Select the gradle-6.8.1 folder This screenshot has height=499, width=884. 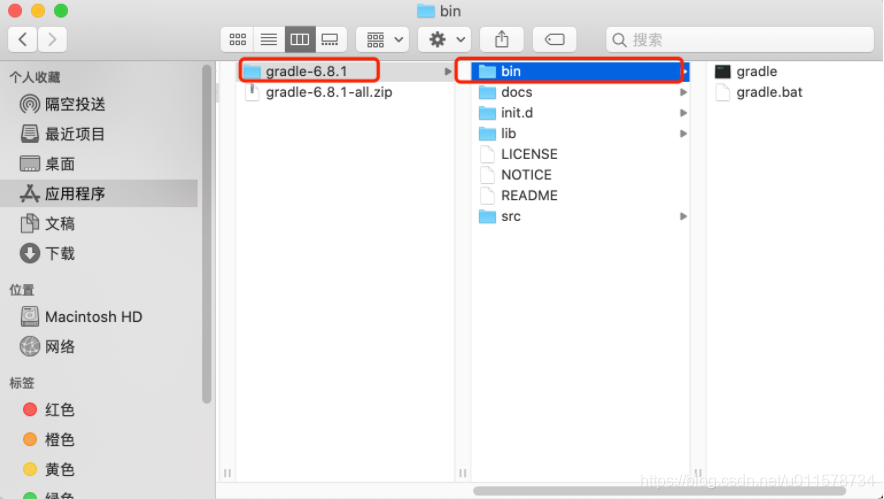point(345,72)
